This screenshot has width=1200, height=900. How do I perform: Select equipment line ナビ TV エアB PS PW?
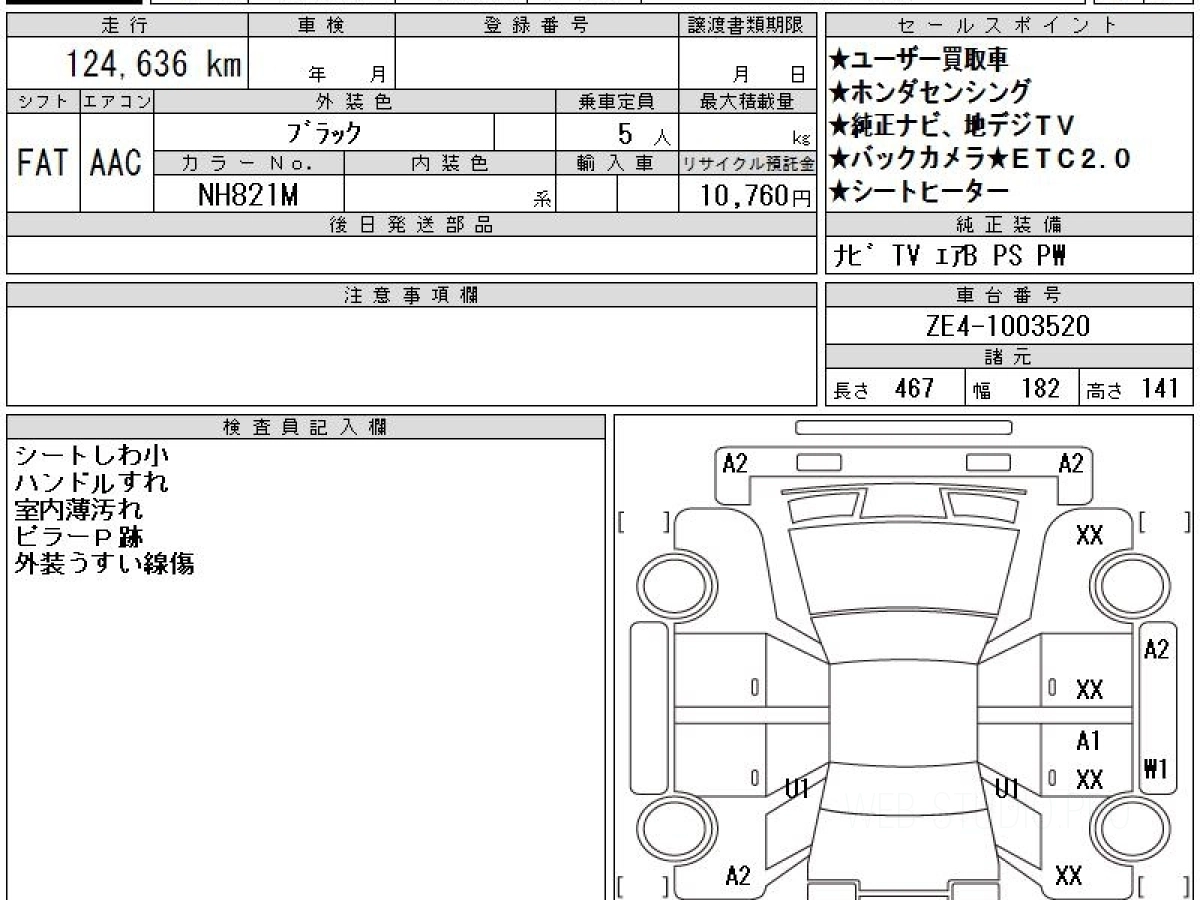(951, 256)
